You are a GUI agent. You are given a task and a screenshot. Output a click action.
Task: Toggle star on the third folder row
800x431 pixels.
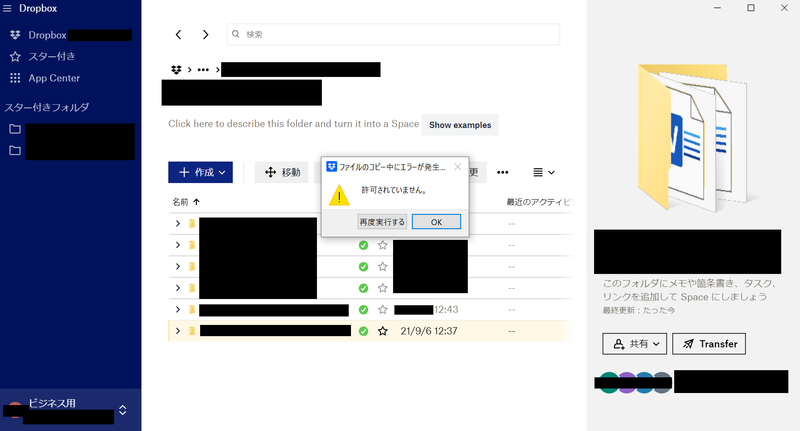[x=383, y=267]
